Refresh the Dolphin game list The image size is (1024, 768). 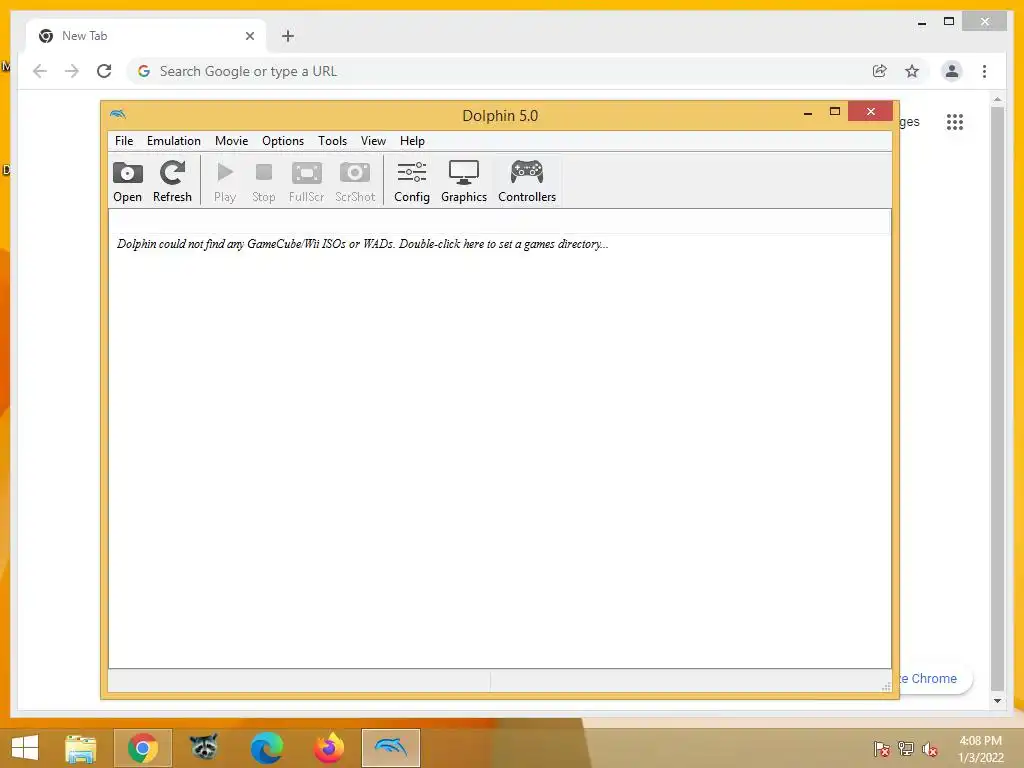(172, 182)
